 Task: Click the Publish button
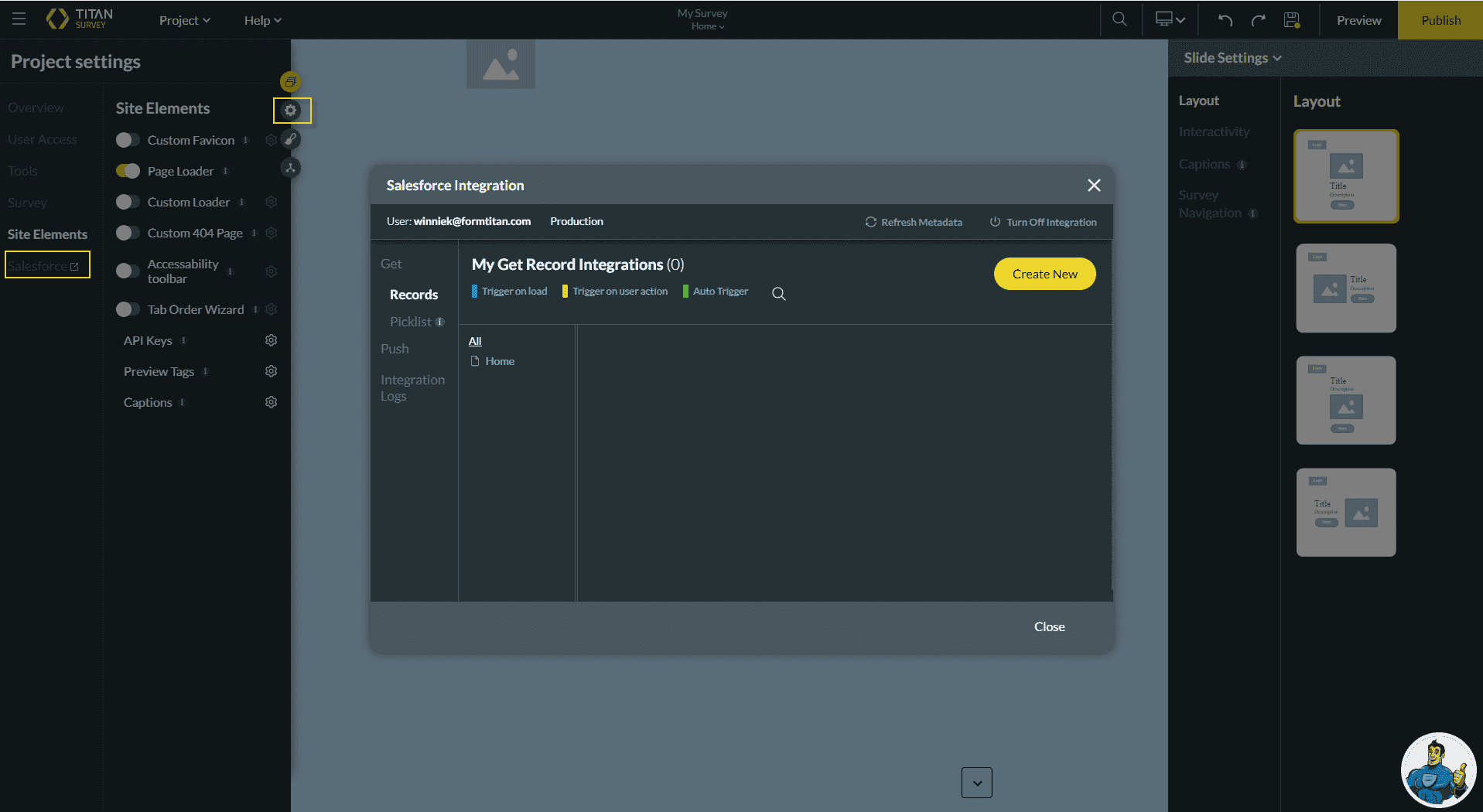[x=1440, y=20]
